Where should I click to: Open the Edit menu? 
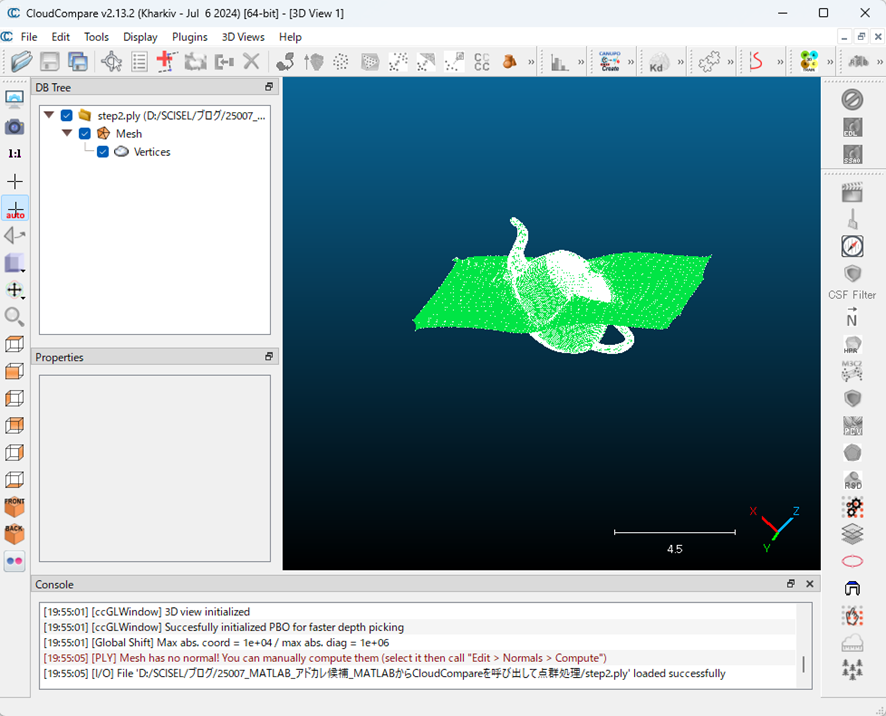click(60, 37)
